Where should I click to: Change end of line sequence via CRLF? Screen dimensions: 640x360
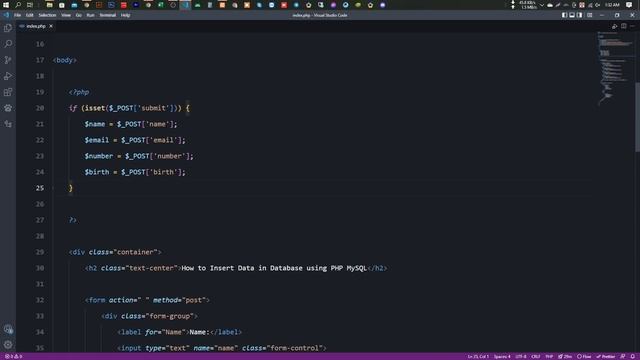pos(536,357)
